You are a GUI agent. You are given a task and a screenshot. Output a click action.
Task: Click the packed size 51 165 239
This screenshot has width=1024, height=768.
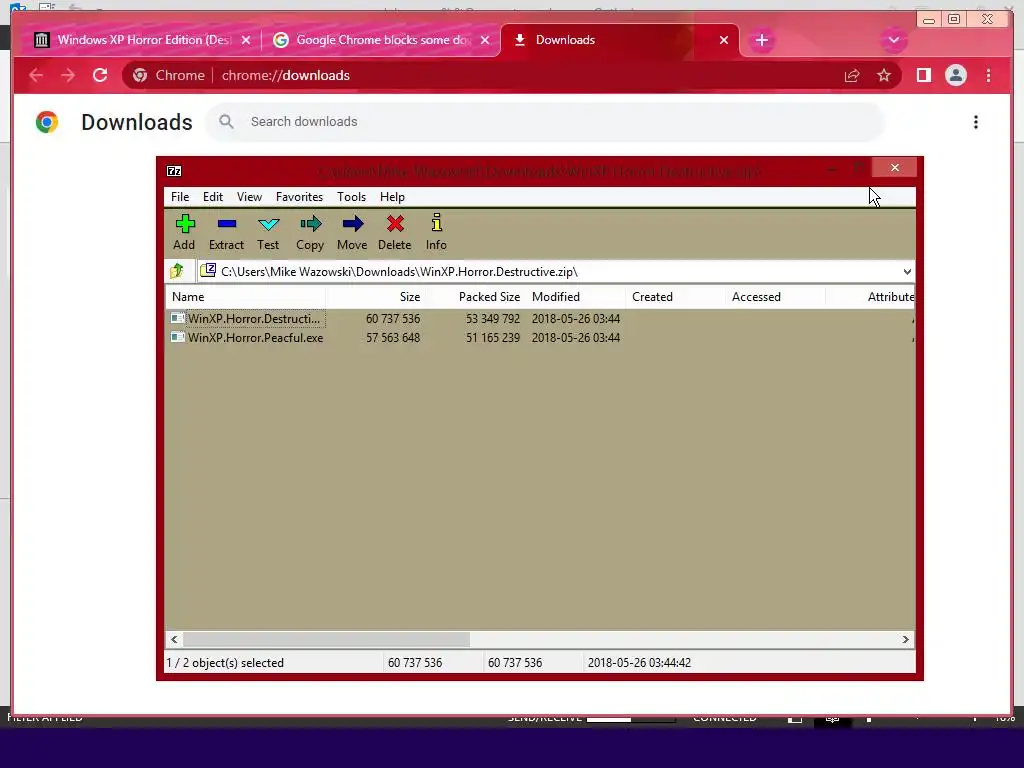point(492,338)
